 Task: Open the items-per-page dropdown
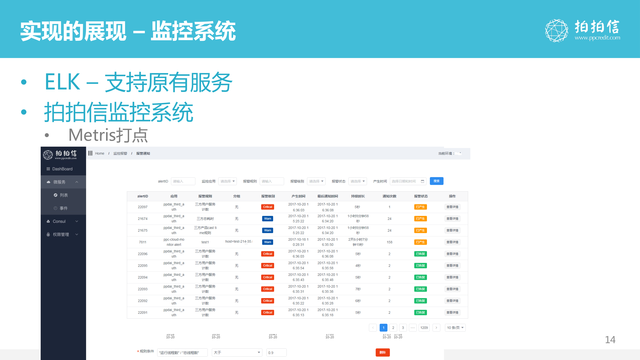(455, 328)
